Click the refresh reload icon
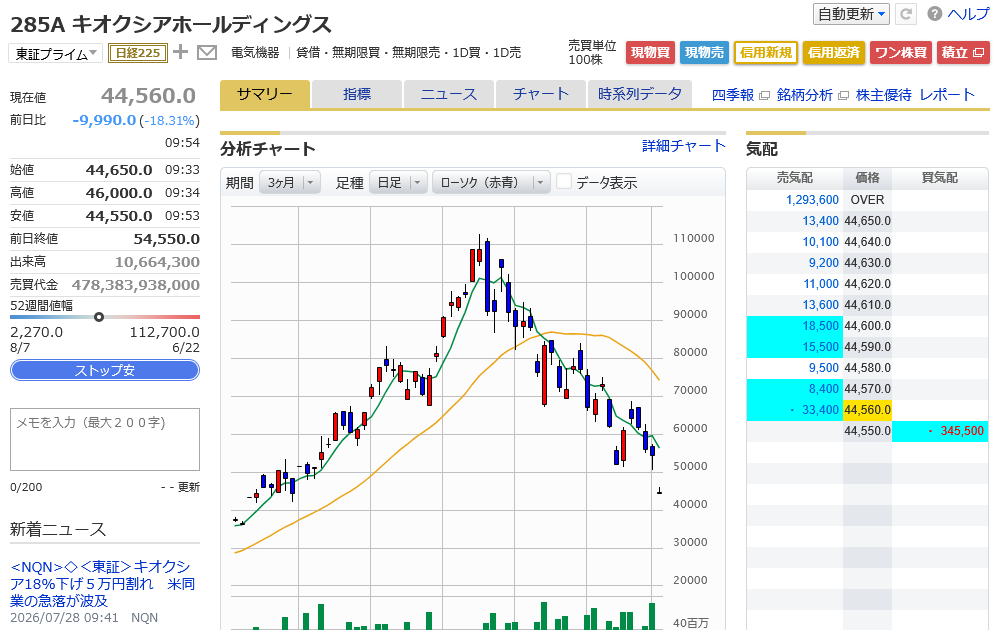Image resolution: width=1000 pixels, height=630 pixels. (x=906, y=14)
